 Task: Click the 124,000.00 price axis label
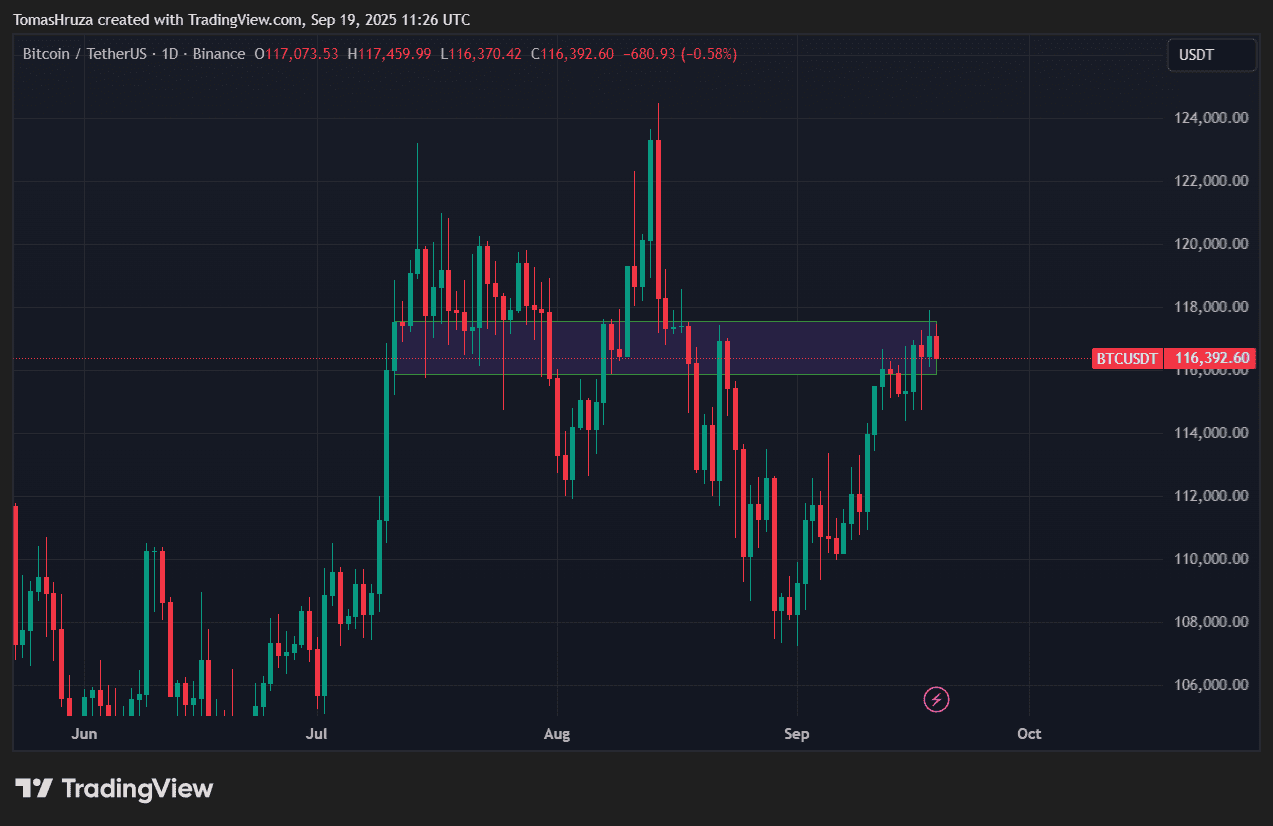(1210, 118)
